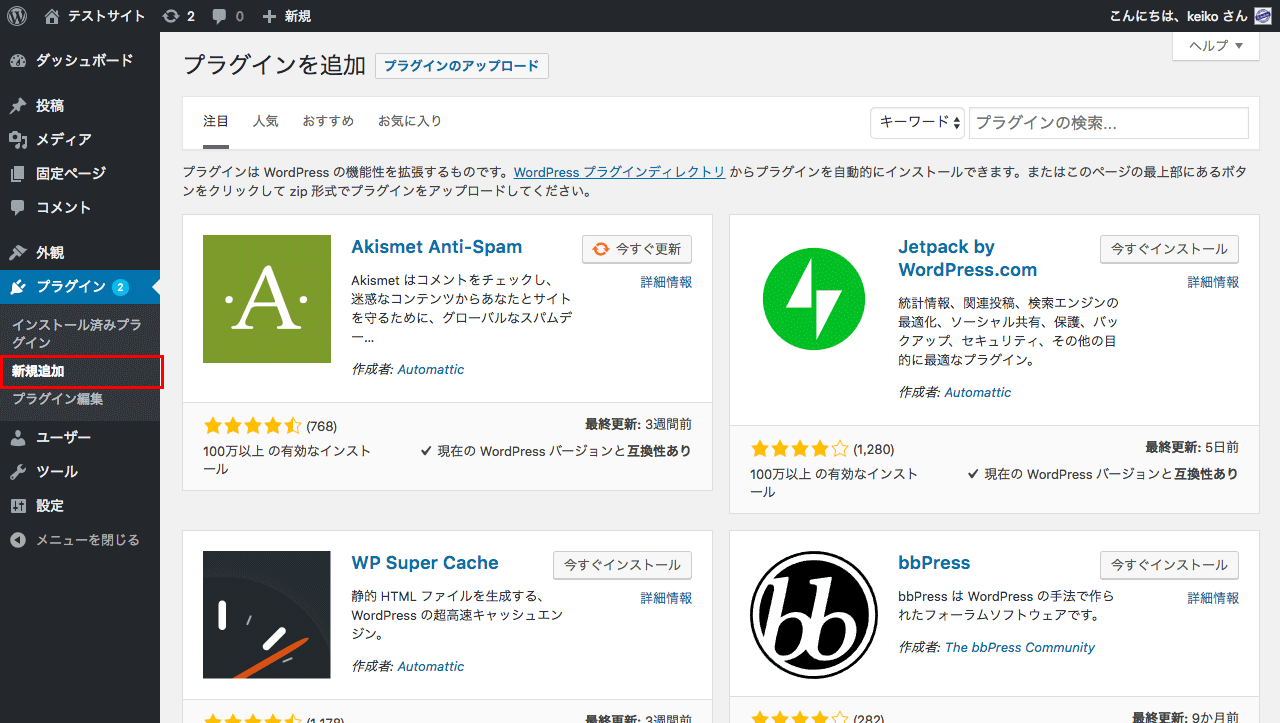Open 固定ページ pages menu
The width and height of the screenshot is (1280, 723).
tap(80, 173)
